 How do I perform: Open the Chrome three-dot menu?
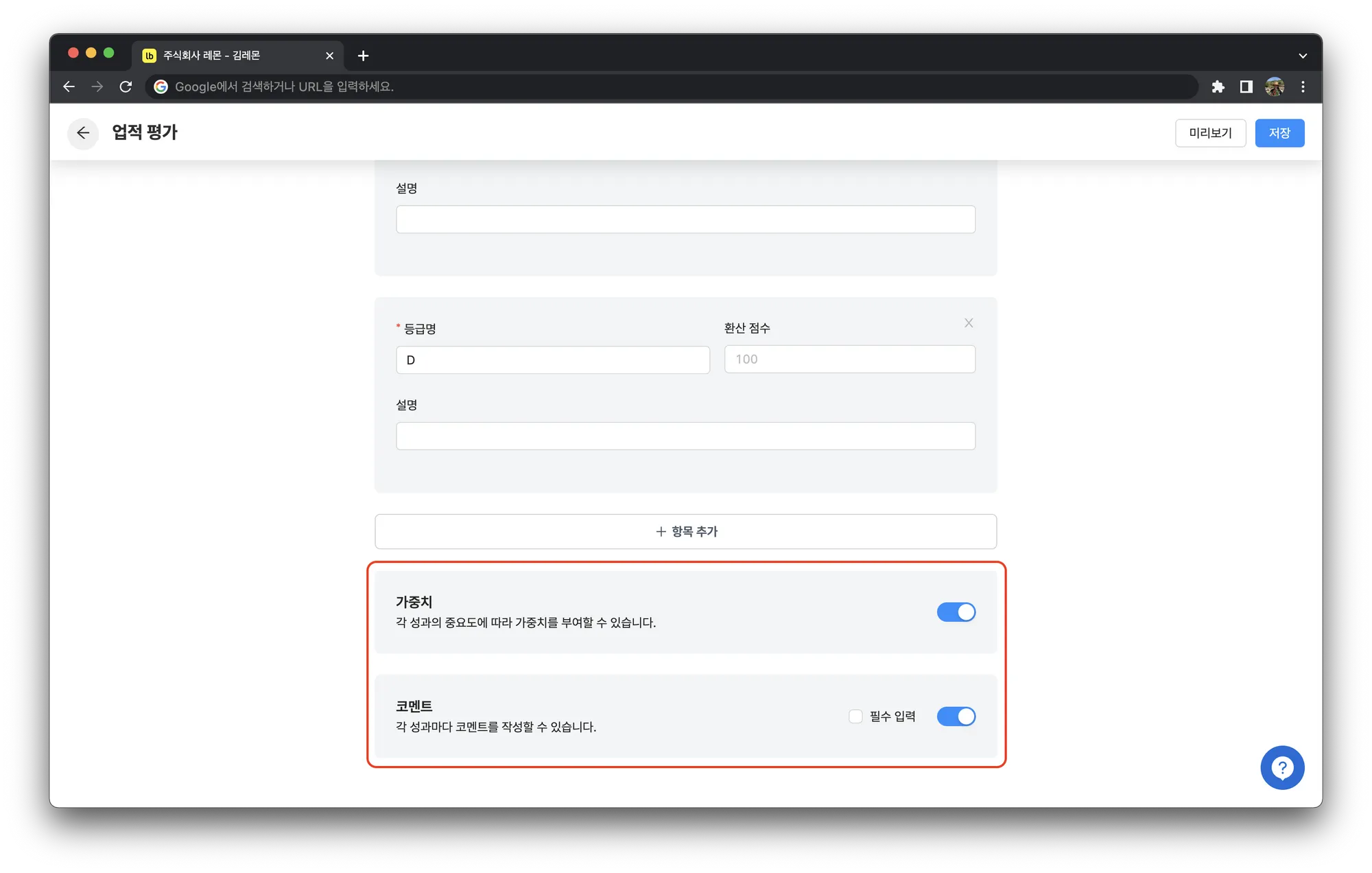click(1303, 86)
